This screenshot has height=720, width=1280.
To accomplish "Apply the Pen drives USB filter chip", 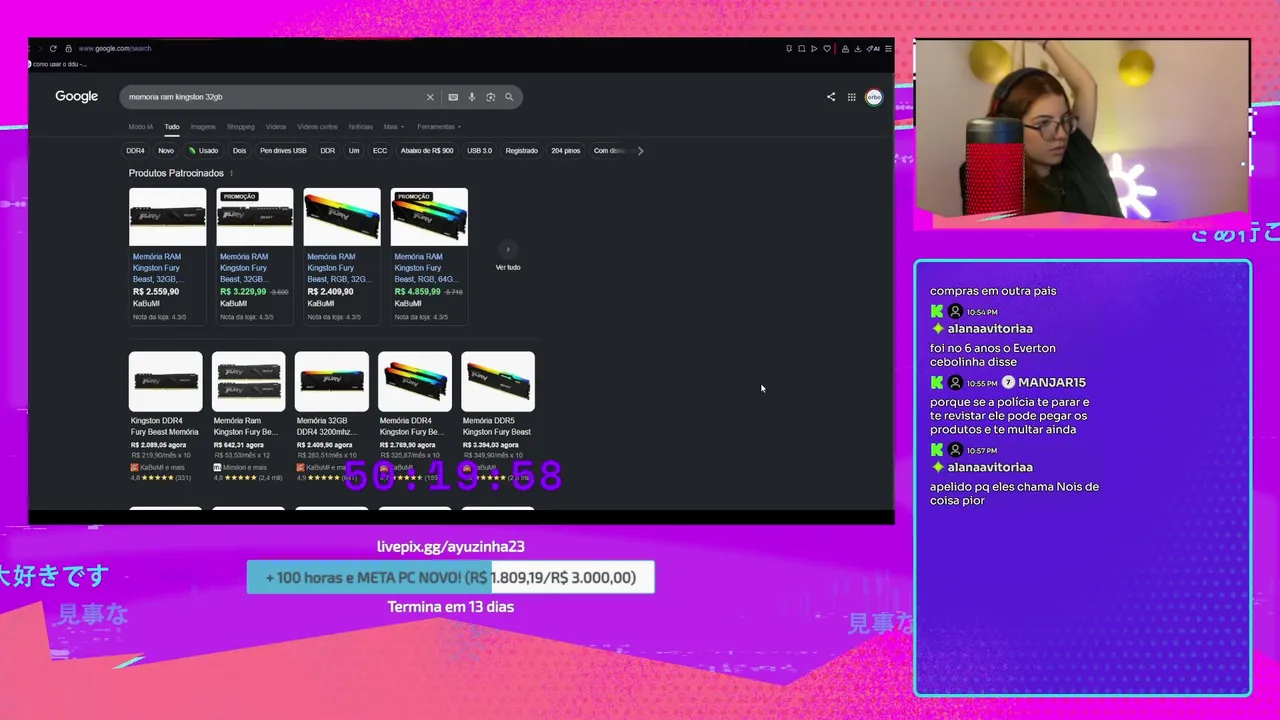I will [x=283, y=151].
